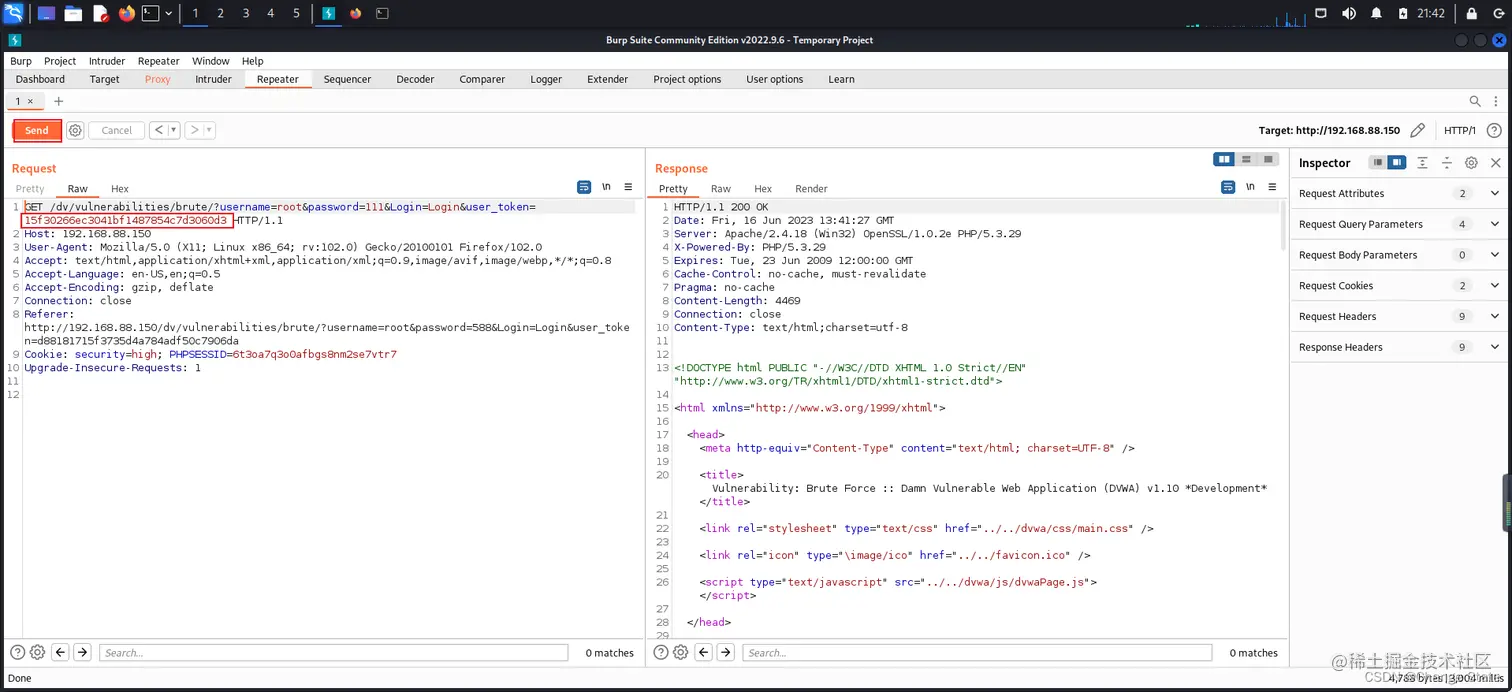Dock Inspector to the left side
The image size is (1512, 692).
point(1378,162)
